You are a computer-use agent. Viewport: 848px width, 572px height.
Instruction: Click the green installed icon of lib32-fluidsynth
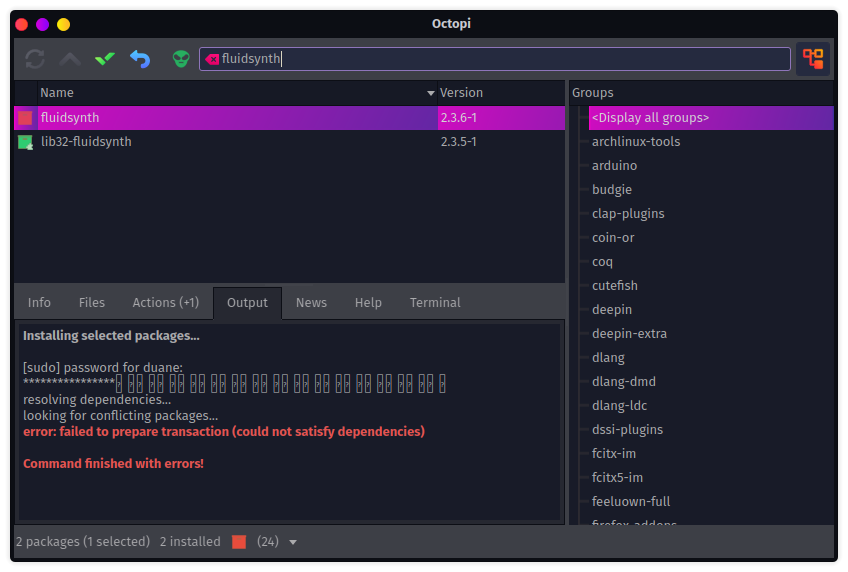[x=25, y=142]
